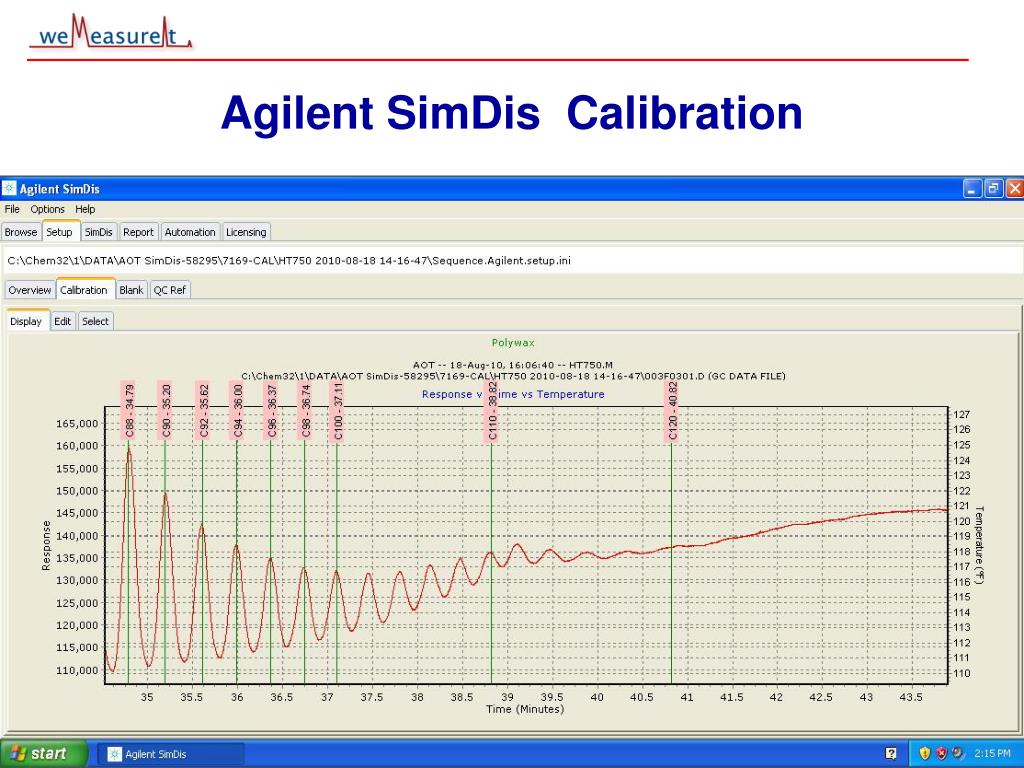The width and height of the screenshot is (1024, 768).
Task: Click the GC DATA FILE path text
Action: click(513, 376)
